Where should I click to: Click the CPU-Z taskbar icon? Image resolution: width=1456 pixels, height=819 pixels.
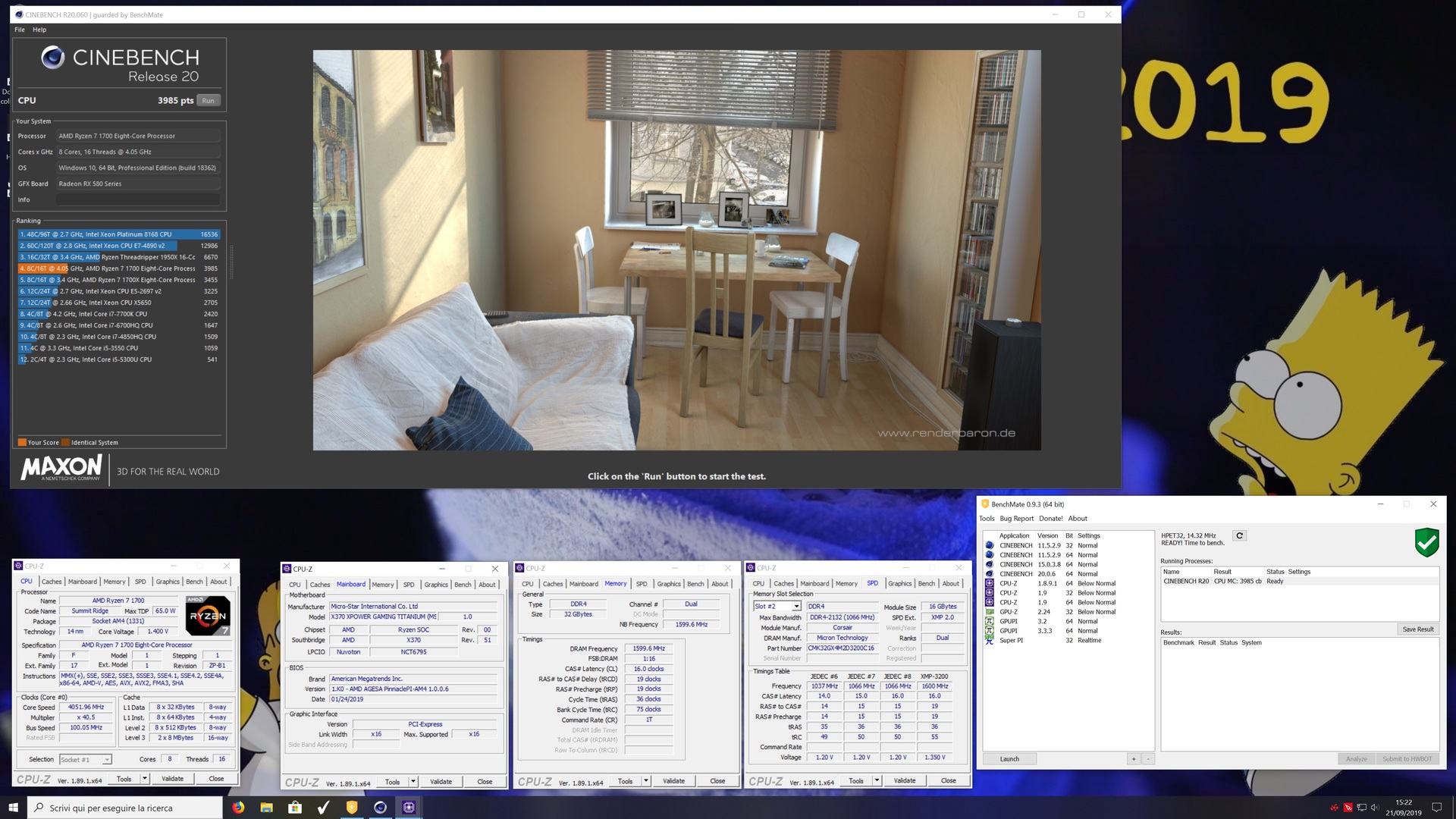[x=409, y=808]
